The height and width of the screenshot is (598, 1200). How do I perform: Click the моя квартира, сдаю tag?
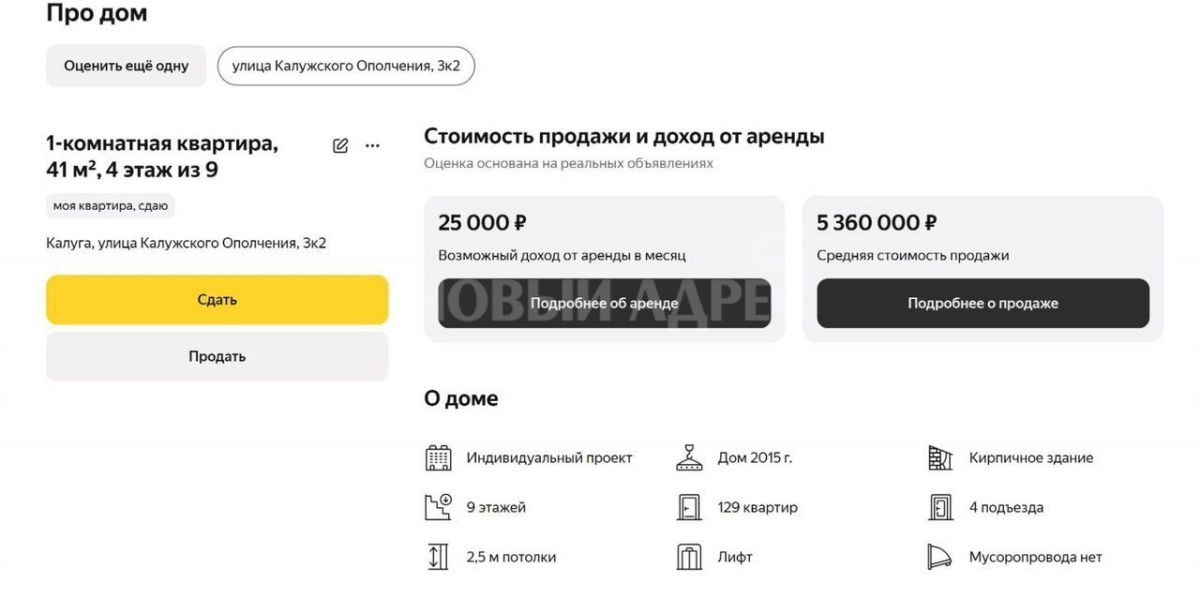110,206
